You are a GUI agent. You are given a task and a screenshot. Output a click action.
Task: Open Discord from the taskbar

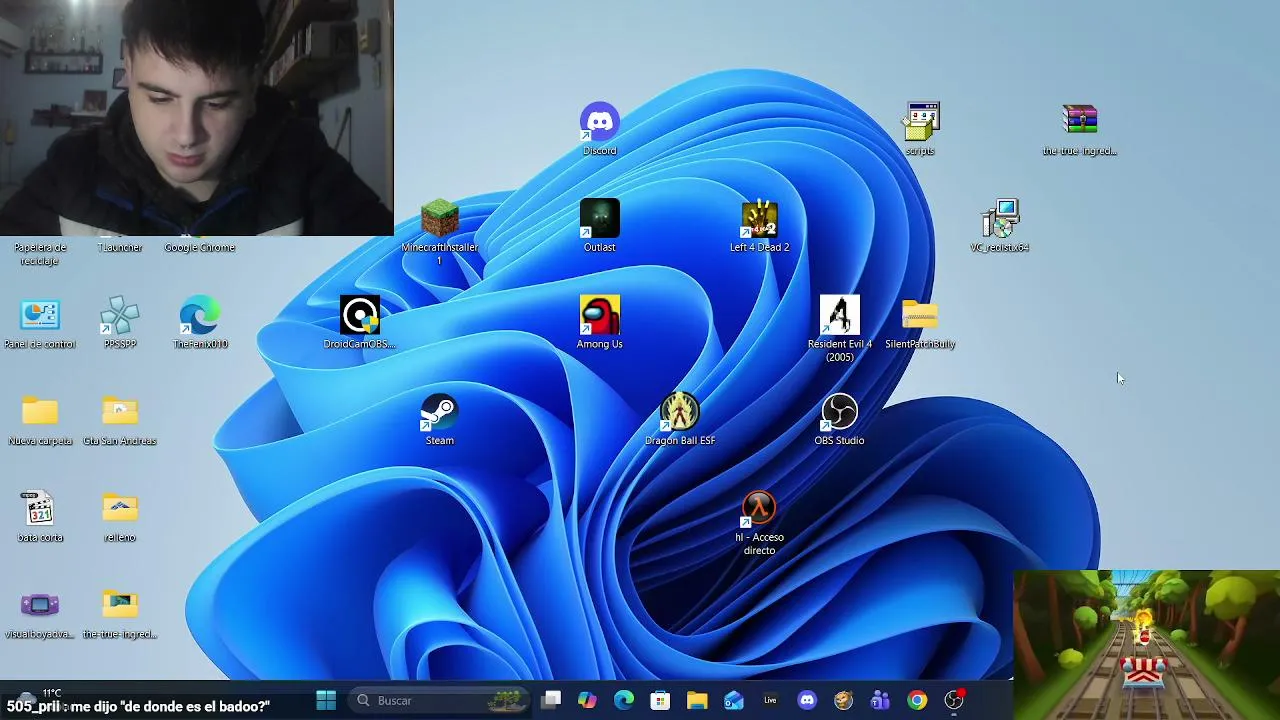pyautogui.click(x=807, y=700)
